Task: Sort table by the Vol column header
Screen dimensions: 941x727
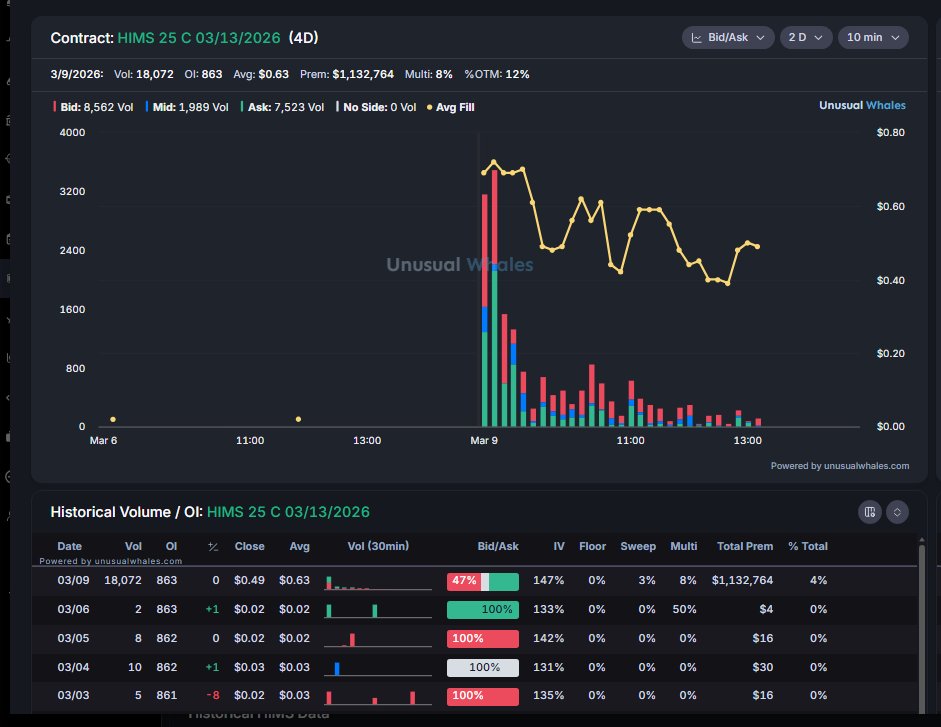Action: 133,546
